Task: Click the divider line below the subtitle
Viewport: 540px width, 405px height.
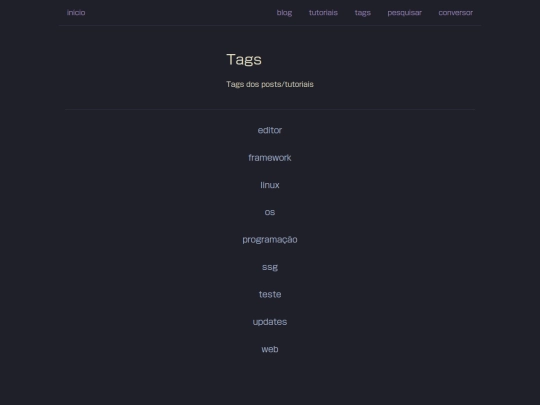Action: 270,110
